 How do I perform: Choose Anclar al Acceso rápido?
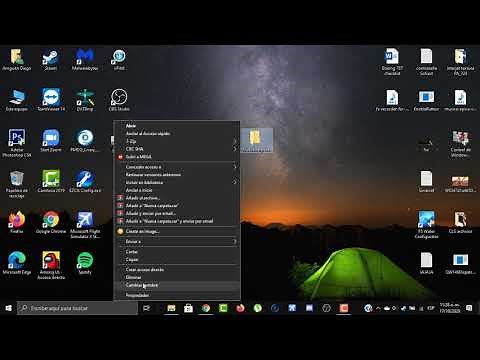(x=177, y=133)
